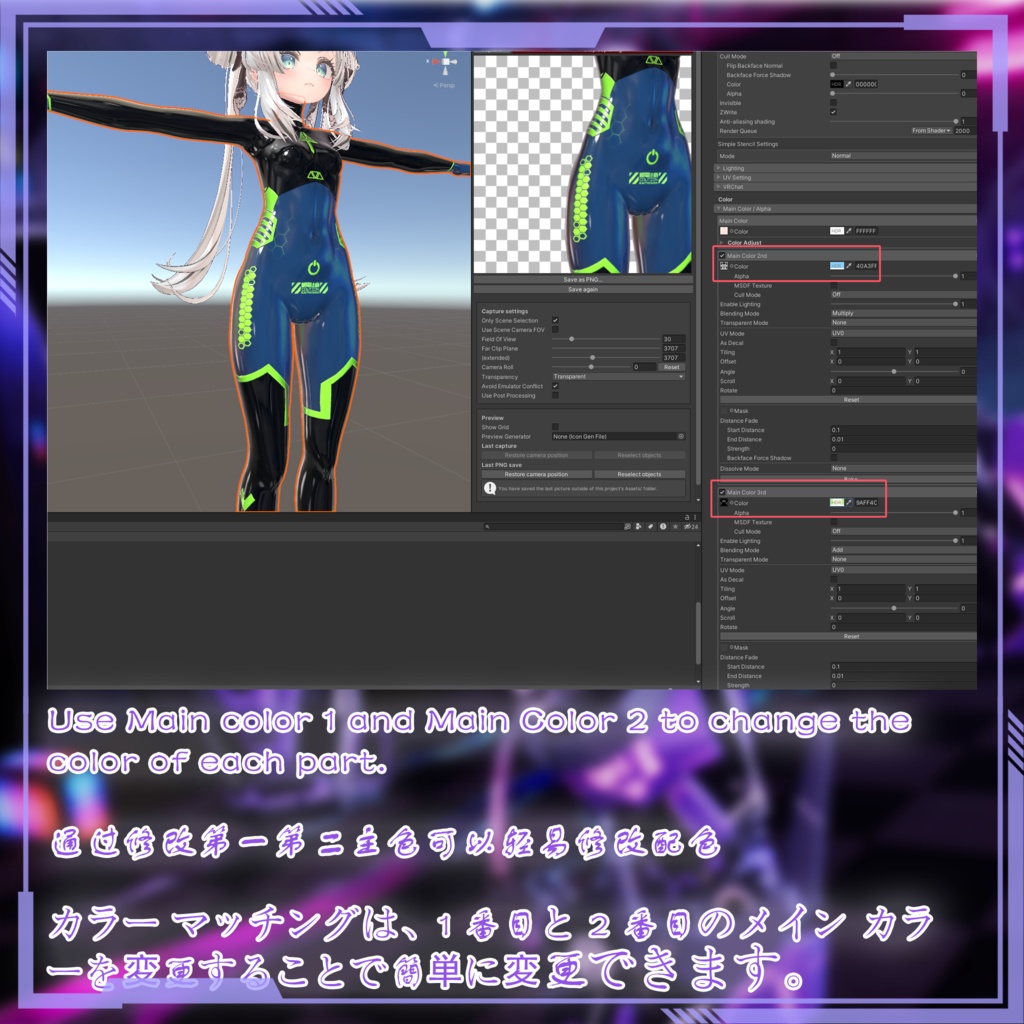Open the Dissolve Mode dropdown
The width and height of the screenshot is (1024, 1024).
903,468
